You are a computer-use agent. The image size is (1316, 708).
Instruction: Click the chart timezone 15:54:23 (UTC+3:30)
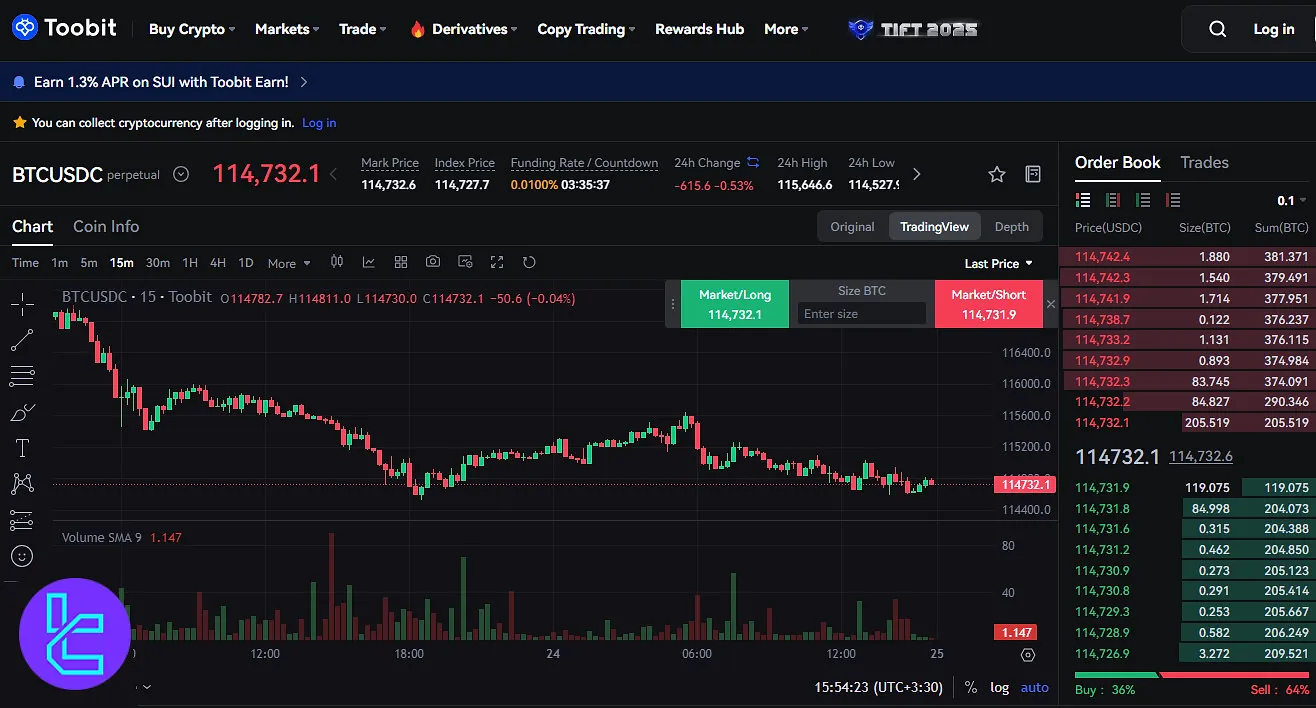880,688
